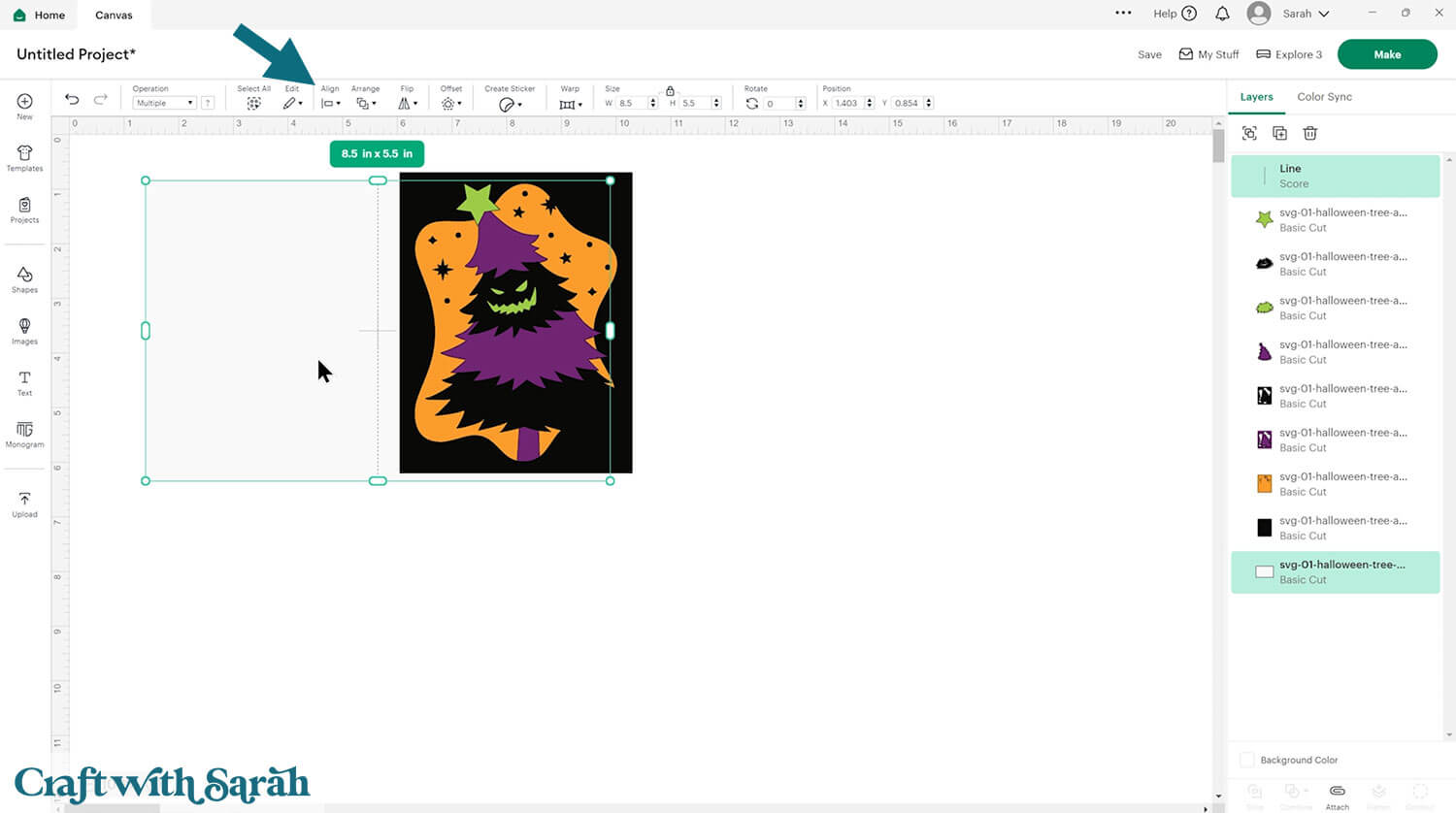
Task: Click the green Make button
Action: (x=1387, y=54)
